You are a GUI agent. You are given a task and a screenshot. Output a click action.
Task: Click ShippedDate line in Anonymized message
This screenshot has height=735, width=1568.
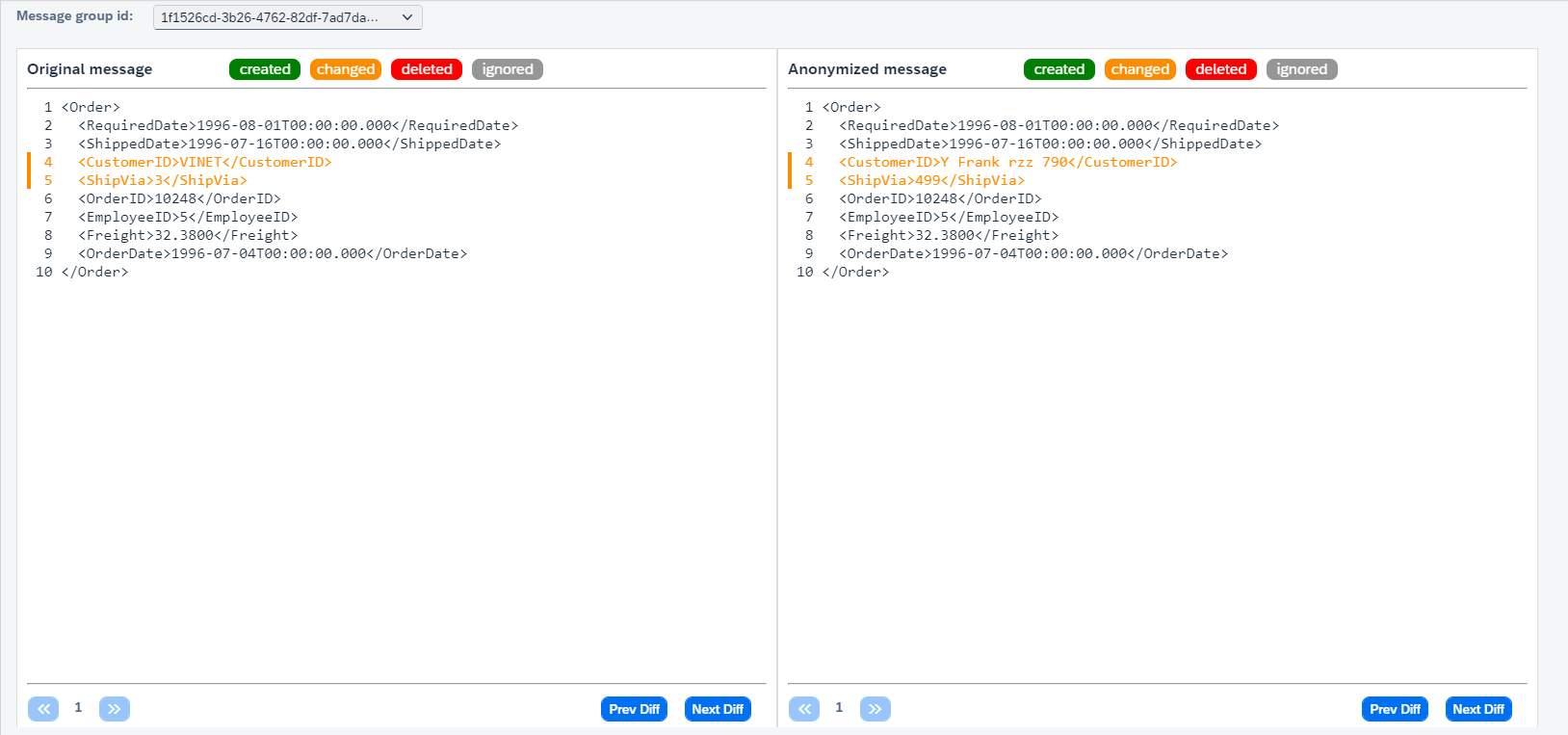point(1051,144)
